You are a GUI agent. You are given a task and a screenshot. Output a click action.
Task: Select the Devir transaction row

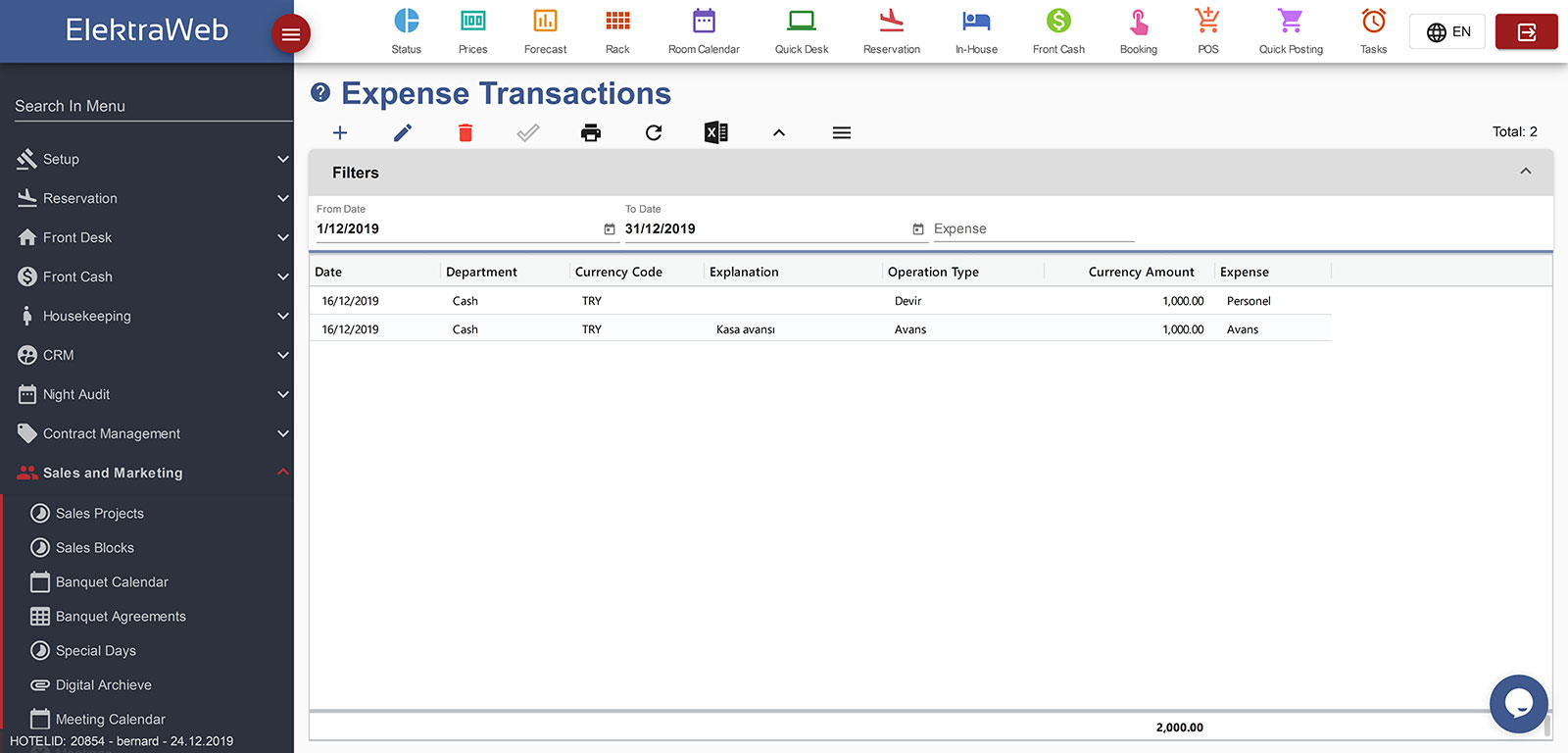pos(820,301)
